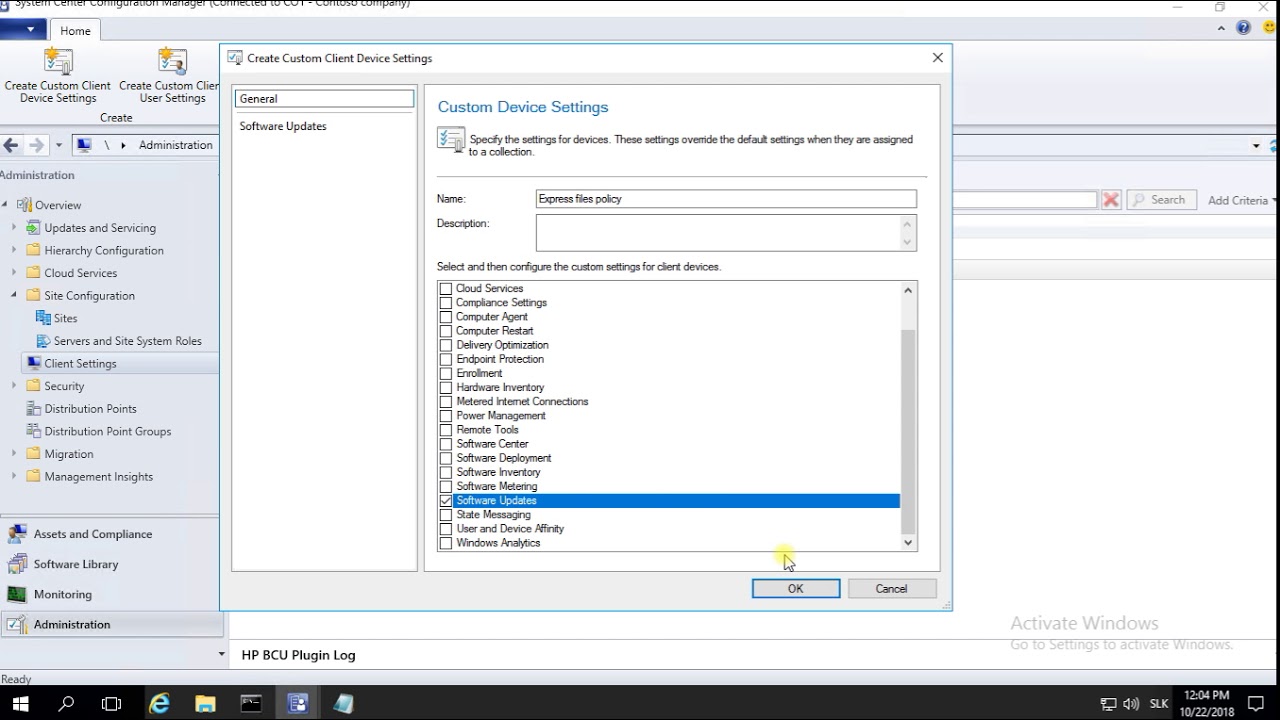Check Windows Analytics checkbox
Viewport: 1280px width, 720px height.
click(446, 543)
